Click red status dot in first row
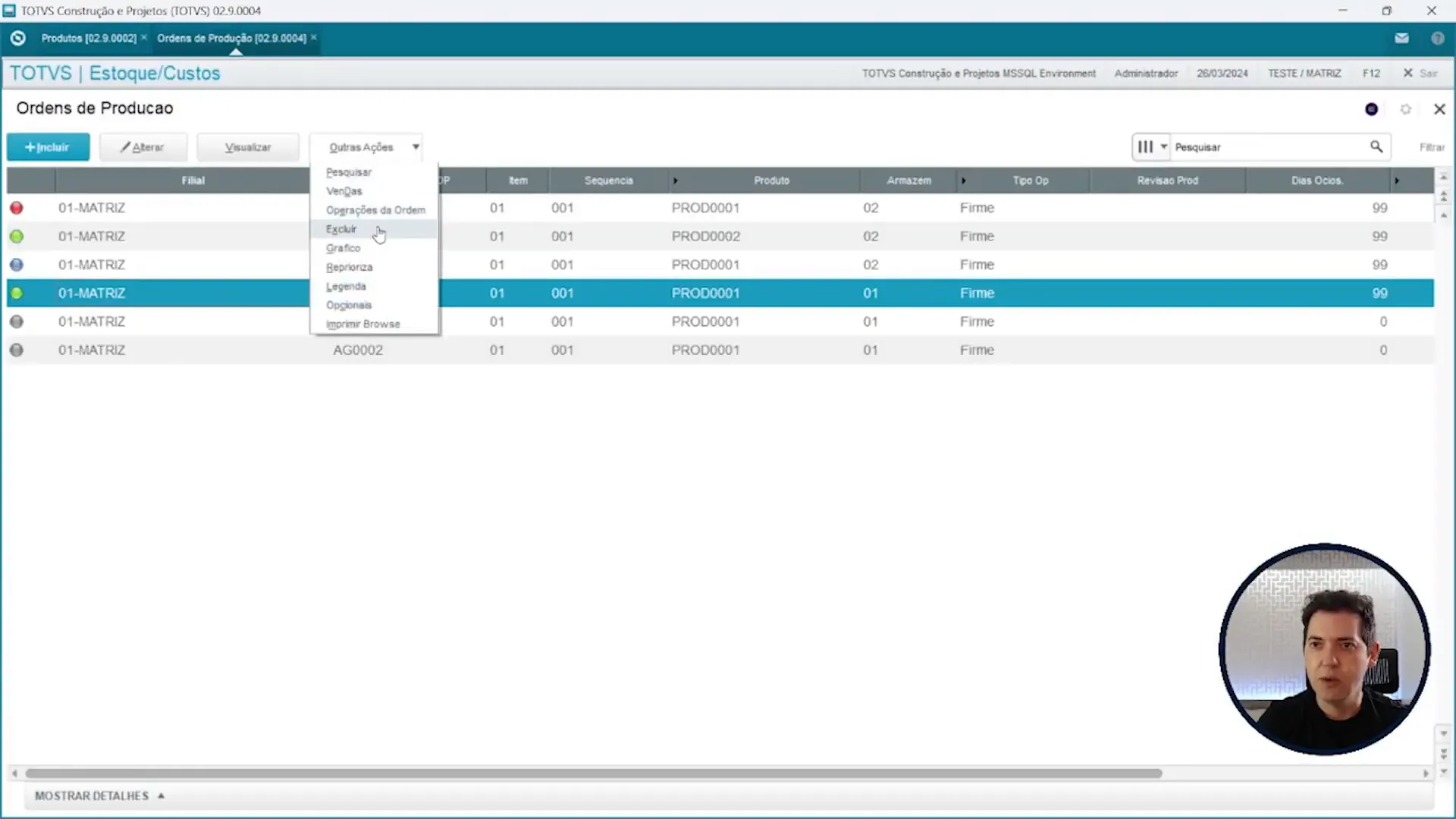Viewport: 1456px width, 819px height. point(17,208)
